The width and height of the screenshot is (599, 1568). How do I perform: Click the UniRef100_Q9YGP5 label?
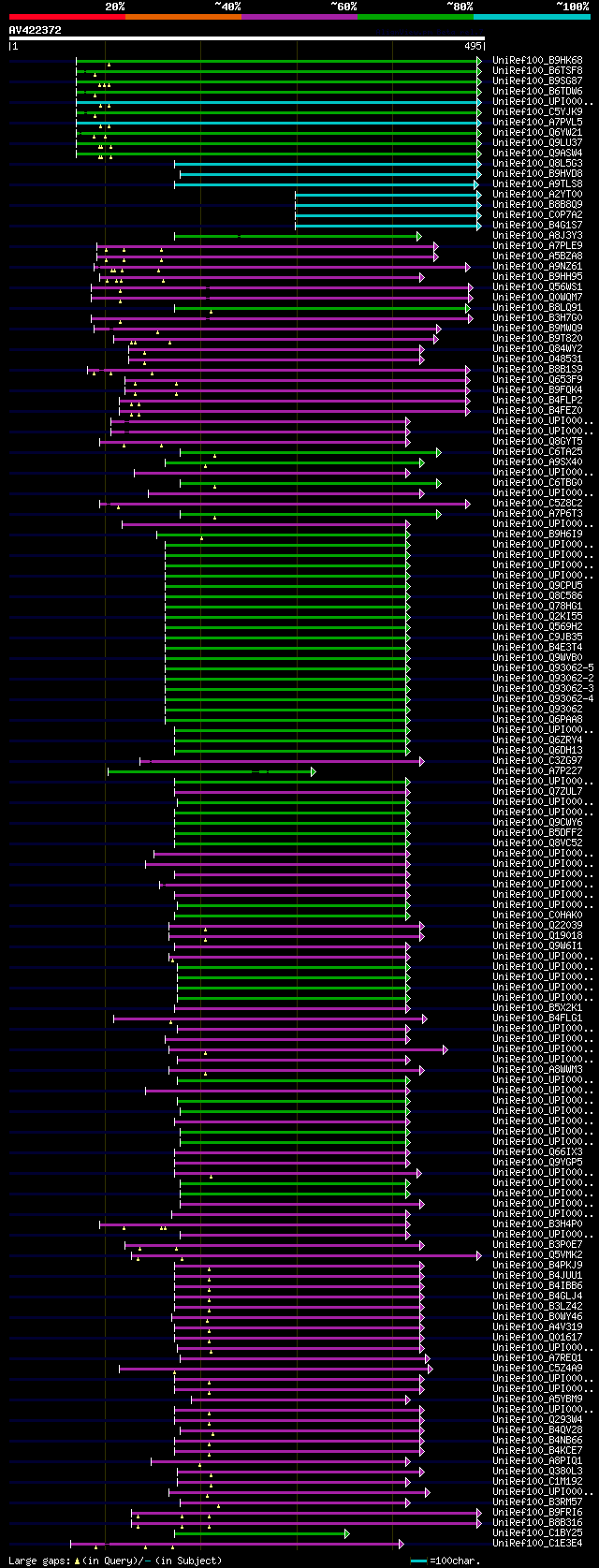click(x=537, y=1163)
